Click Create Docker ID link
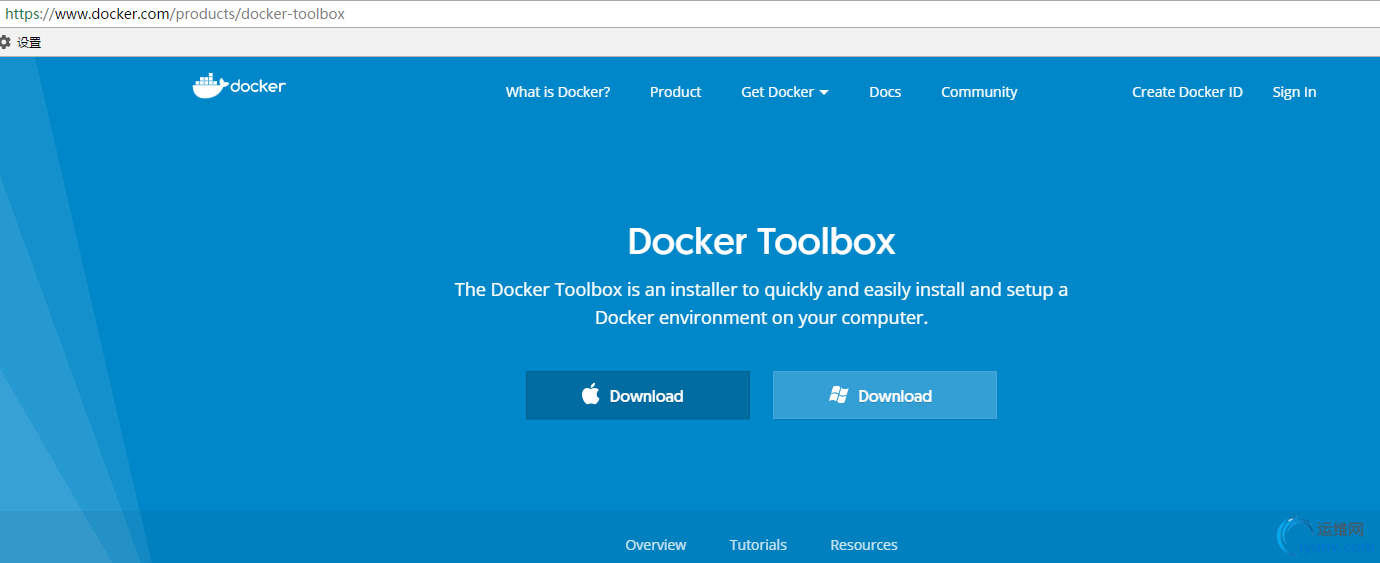 1187,92
